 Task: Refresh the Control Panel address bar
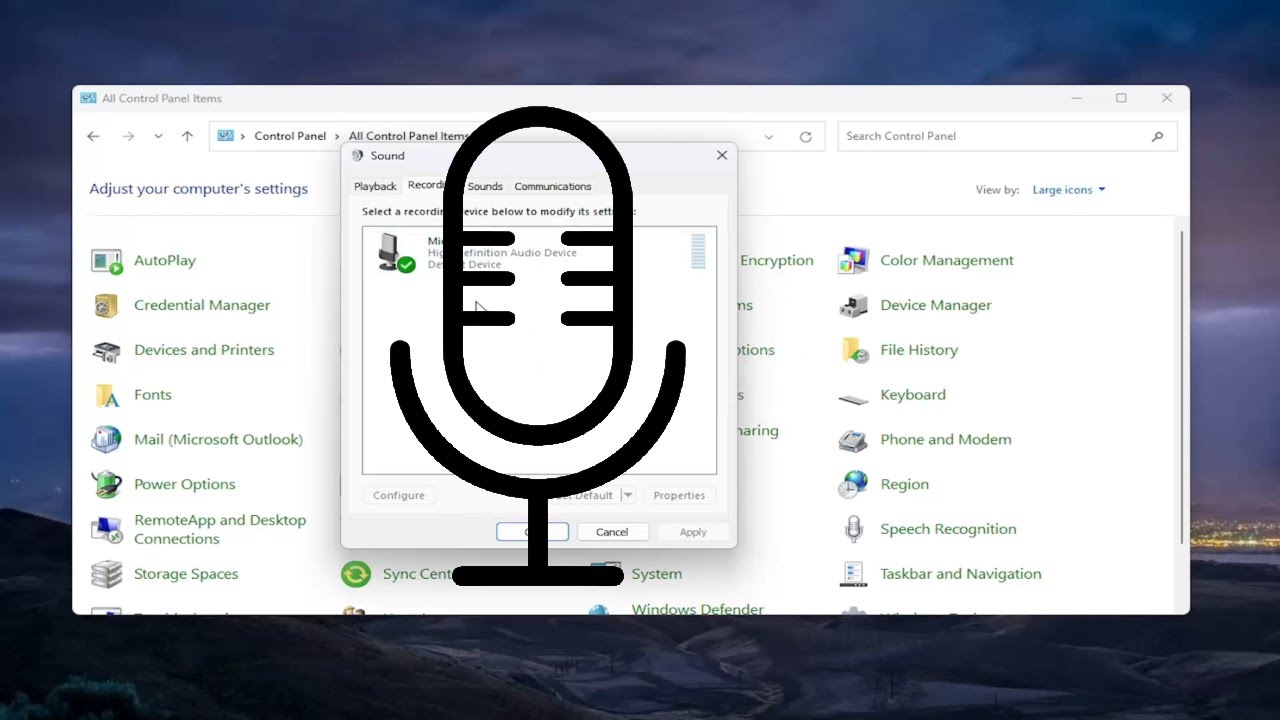[805, 137]
